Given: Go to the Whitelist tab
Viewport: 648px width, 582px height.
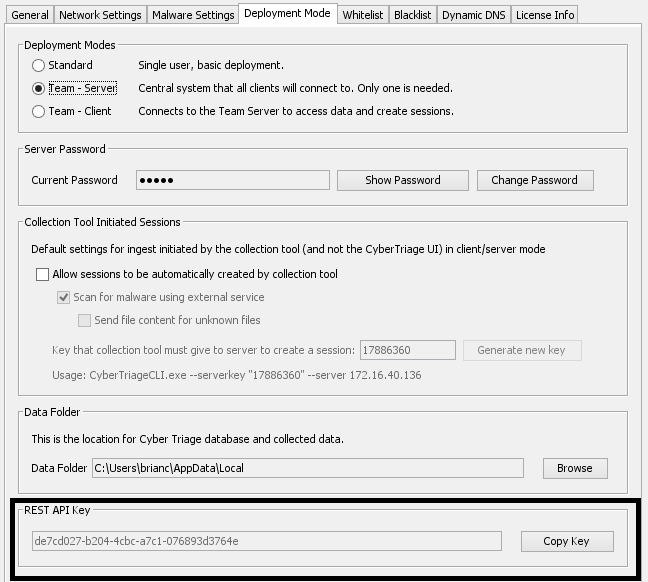Looking at the screenshot, I should 363,15.
